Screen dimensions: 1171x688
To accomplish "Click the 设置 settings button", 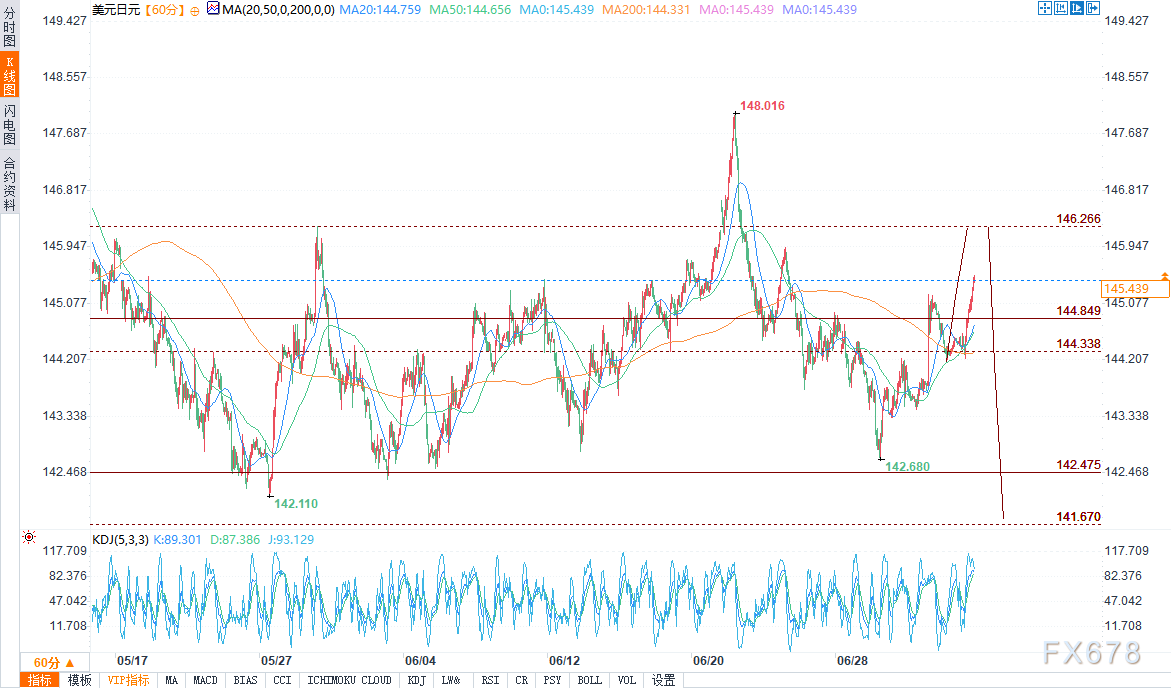I will coord(663,680).
